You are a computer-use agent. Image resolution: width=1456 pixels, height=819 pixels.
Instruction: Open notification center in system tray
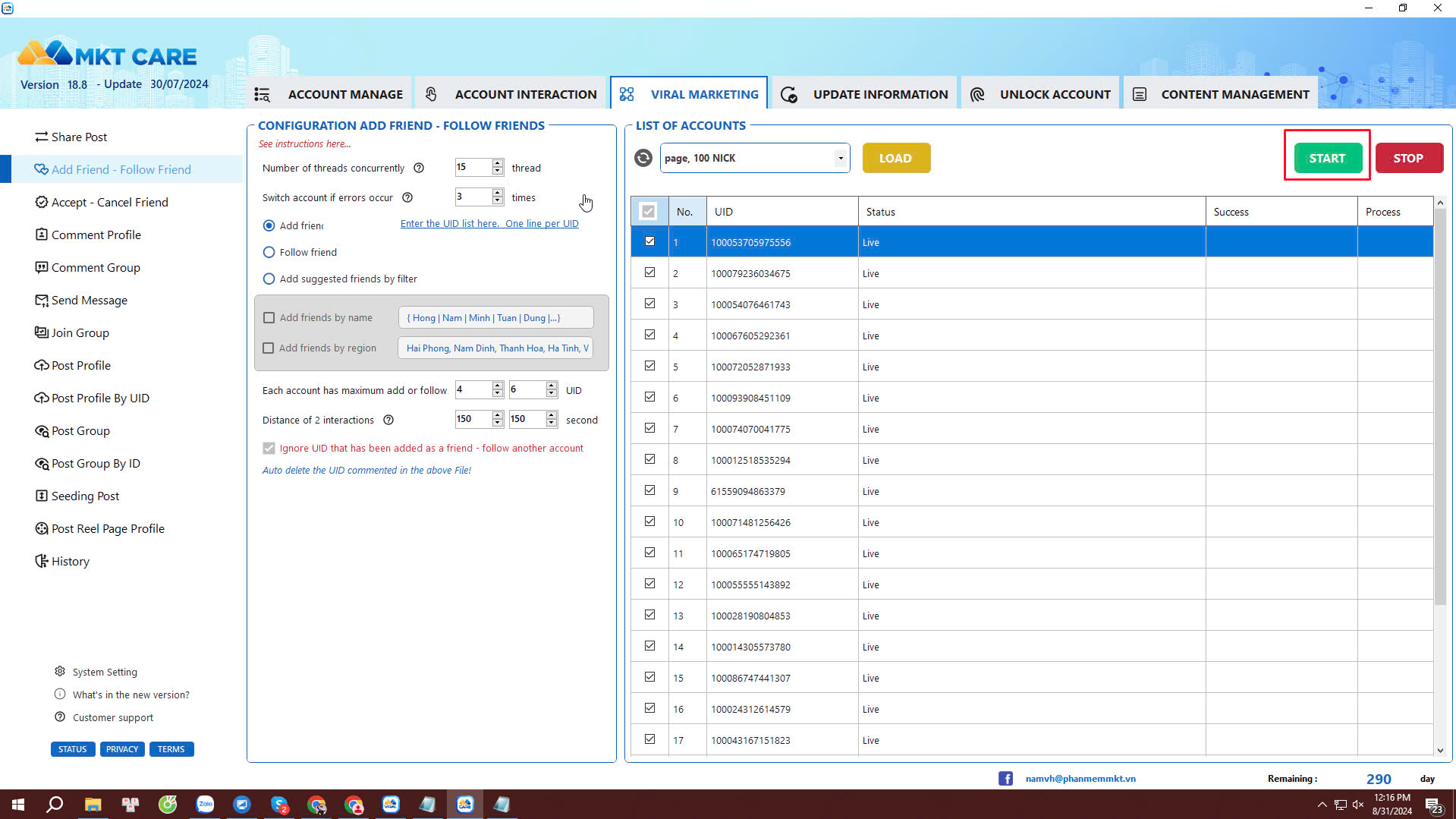(x=1433, y=805)
